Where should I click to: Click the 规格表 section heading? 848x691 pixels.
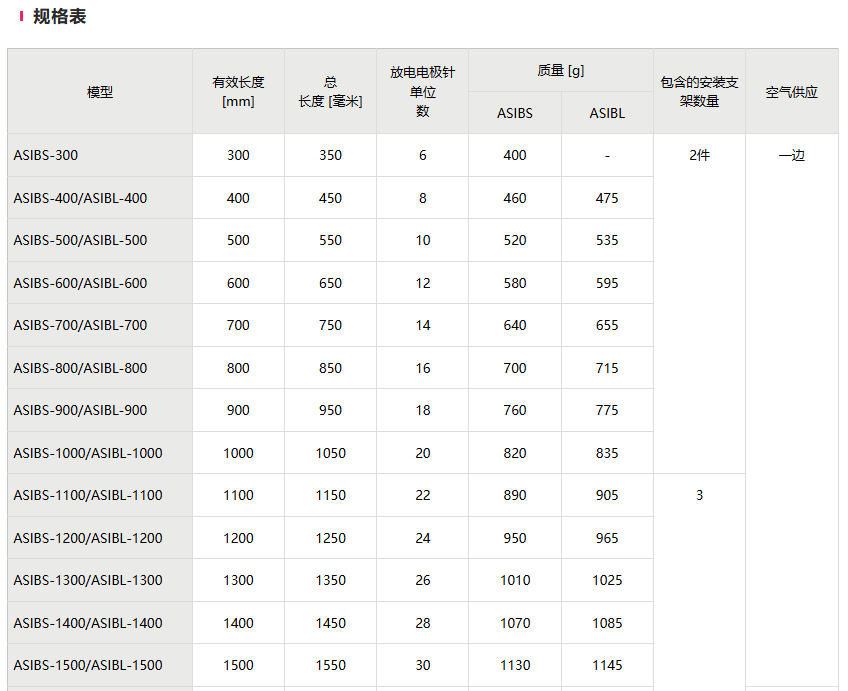(59, 17)
